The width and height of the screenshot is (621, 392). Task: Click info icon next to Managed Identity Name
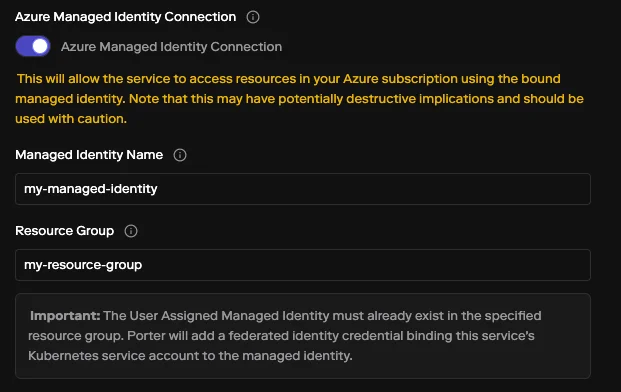pos(180,155)
